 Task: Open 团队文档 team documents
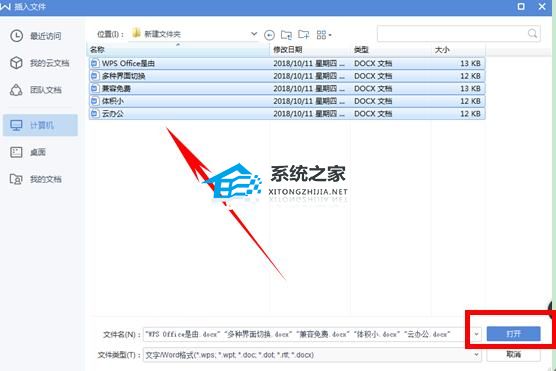[x=36, y=90]
